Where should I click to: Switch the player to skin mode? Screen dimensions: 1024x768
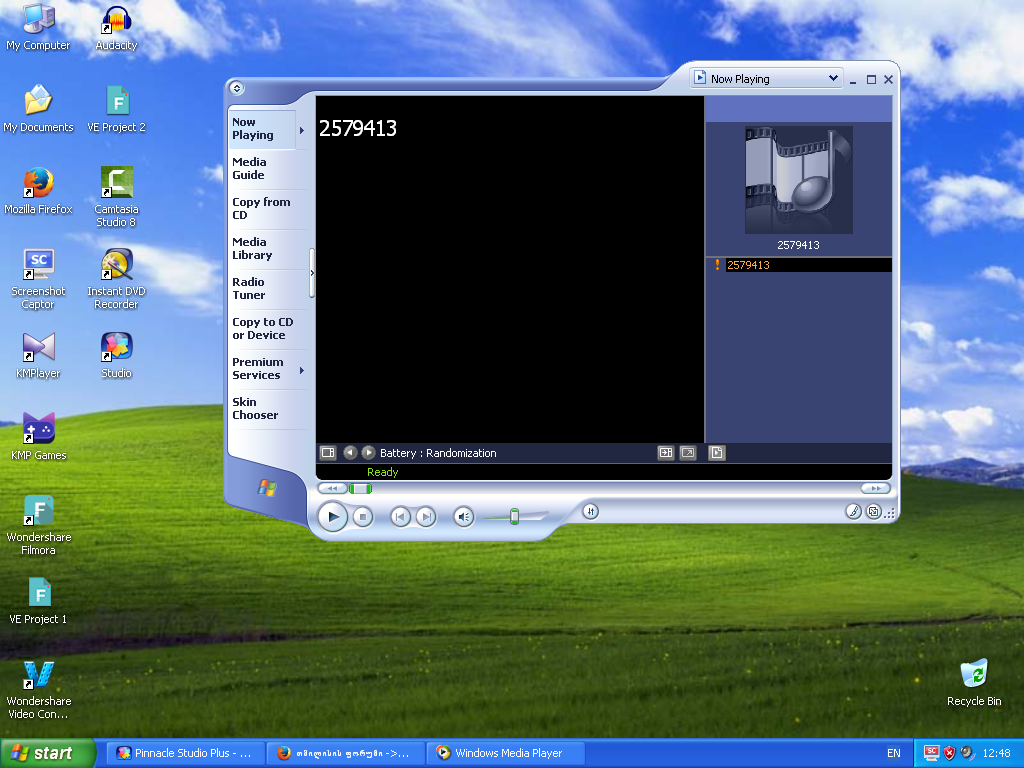tap(873, 511)
